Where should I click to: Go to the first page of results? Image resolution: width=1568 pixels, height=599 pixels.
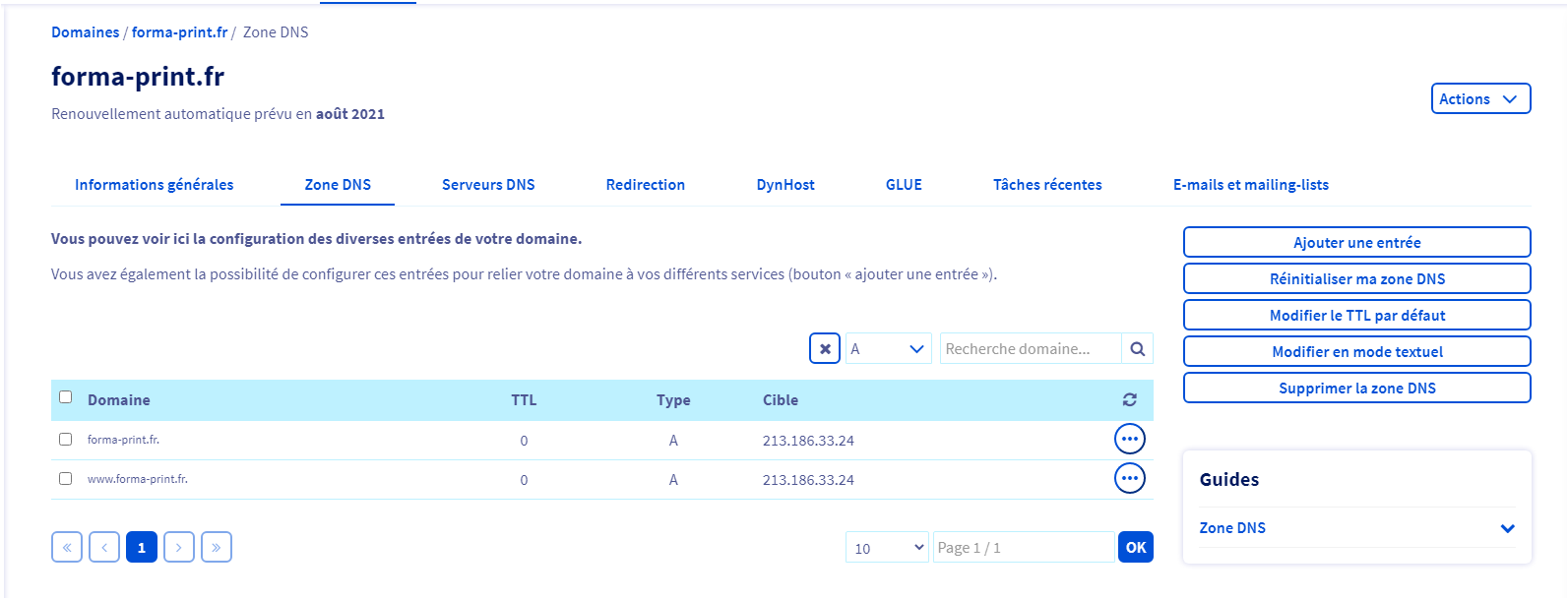66,548
